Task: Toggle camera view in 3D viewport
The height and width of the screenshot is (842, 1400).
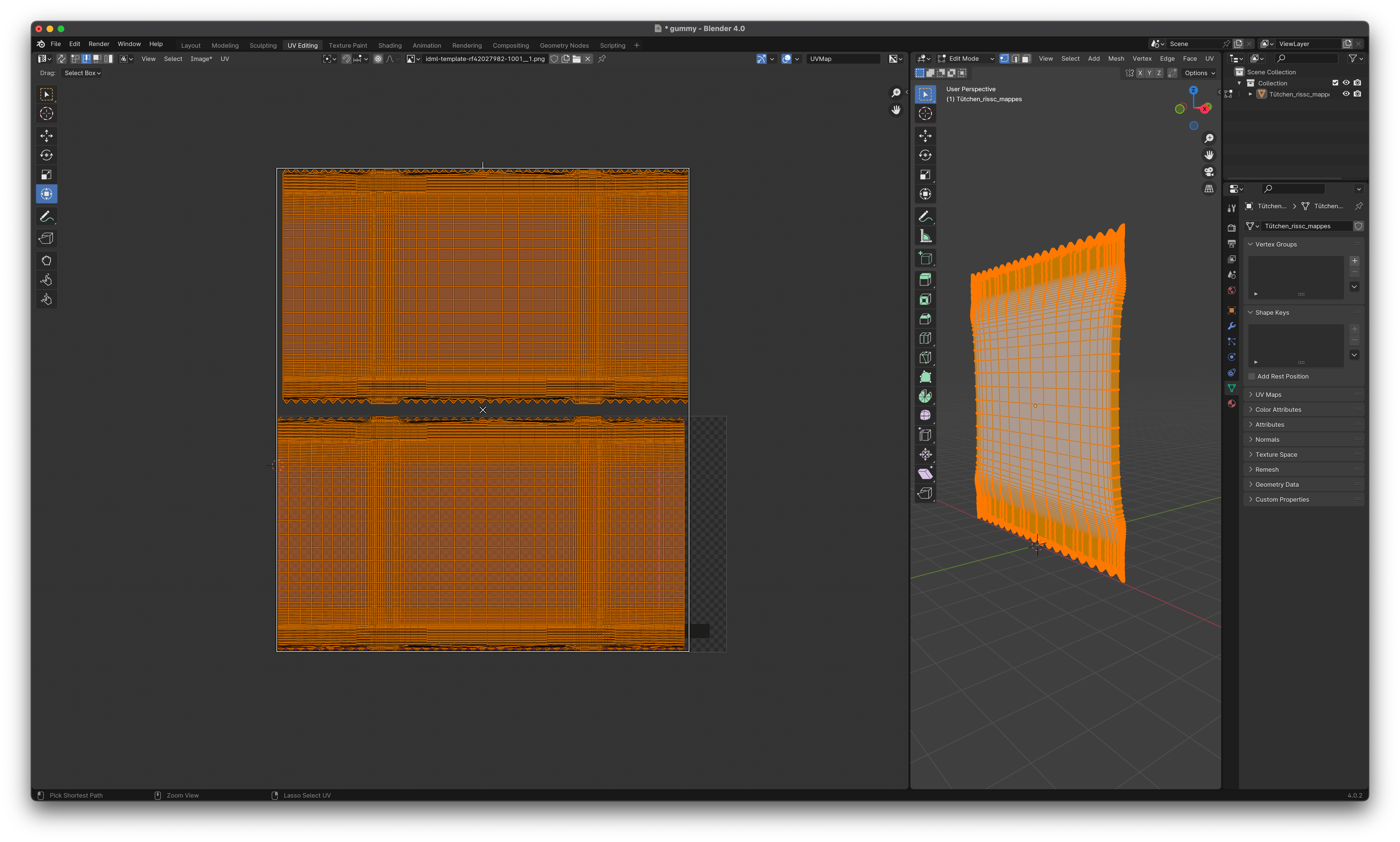Action: (1209, 172)
